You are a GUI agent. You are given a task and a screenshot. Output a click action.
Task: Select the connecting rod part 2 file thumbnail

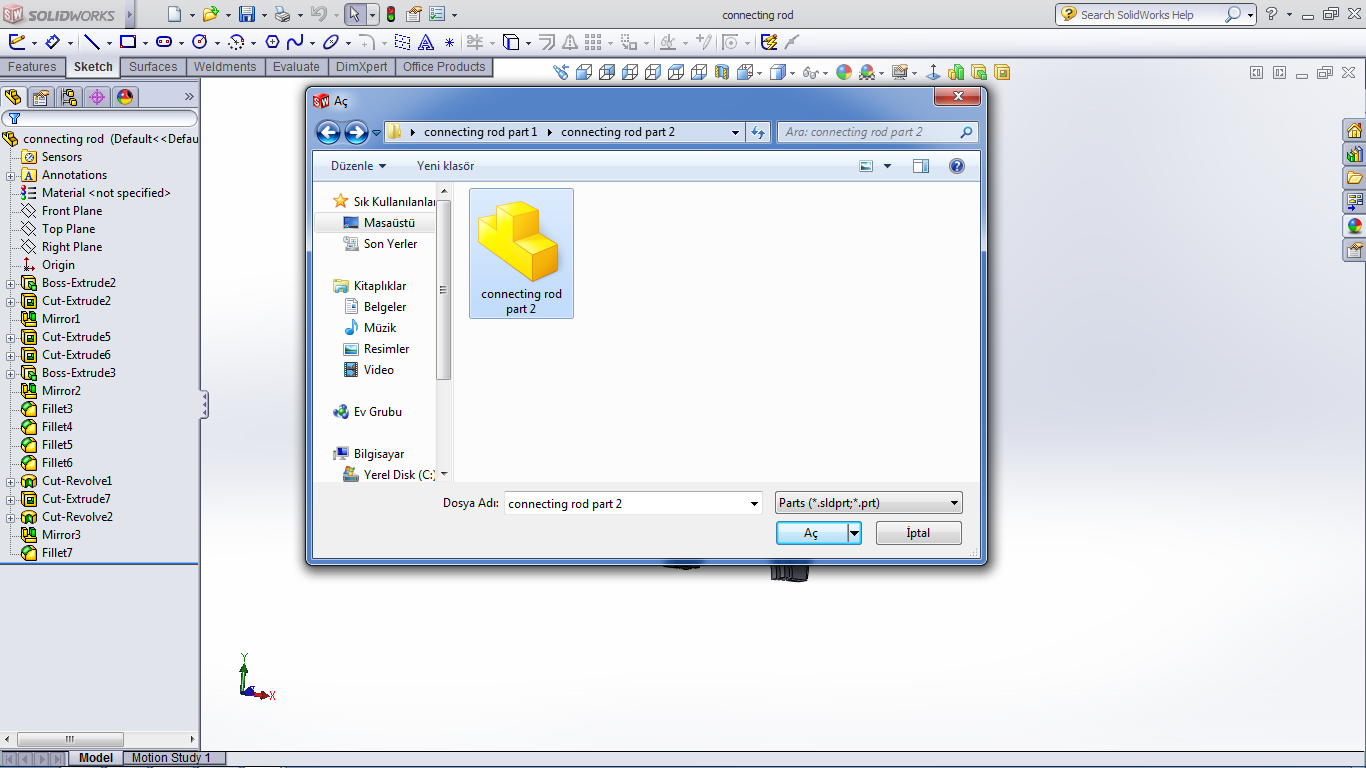click(521, 254)
